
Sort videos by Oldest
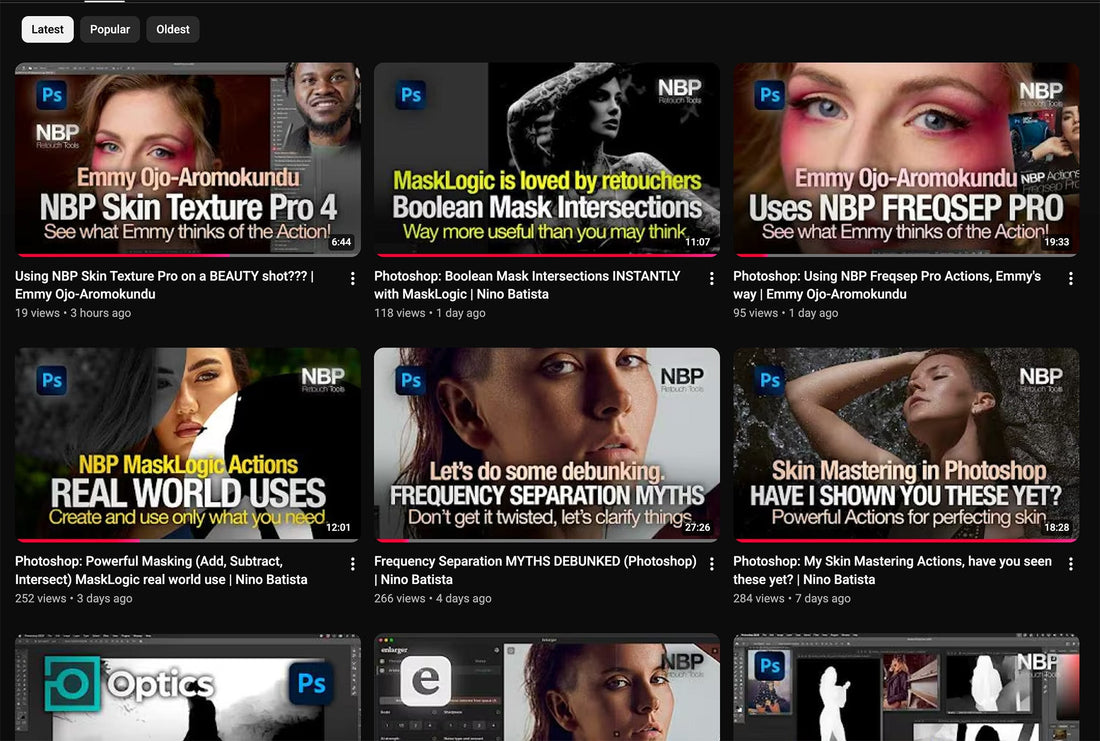(173, 29)
